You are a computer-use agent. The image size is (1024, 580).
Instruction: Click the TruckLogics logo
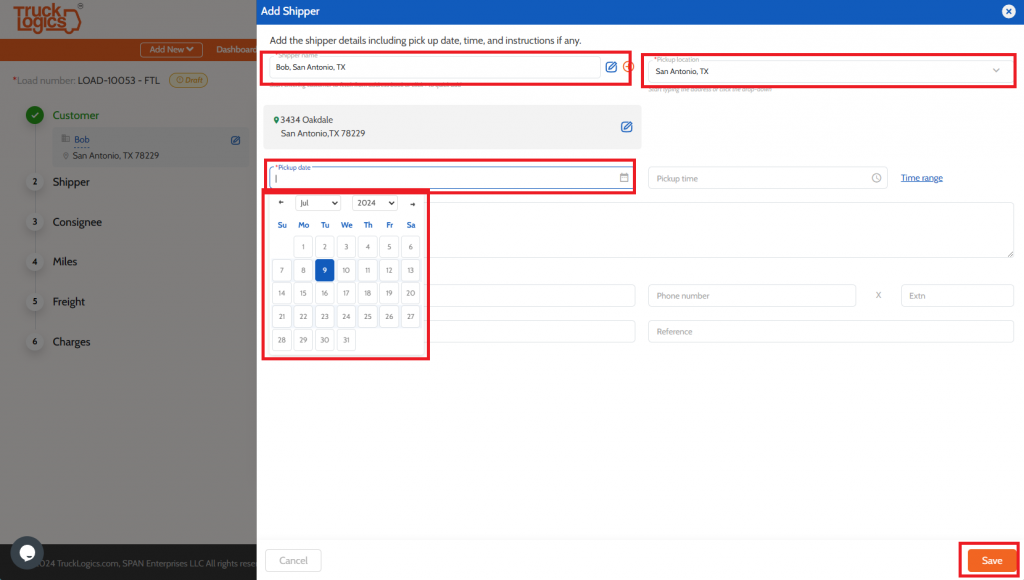click(x=47, y=18)
